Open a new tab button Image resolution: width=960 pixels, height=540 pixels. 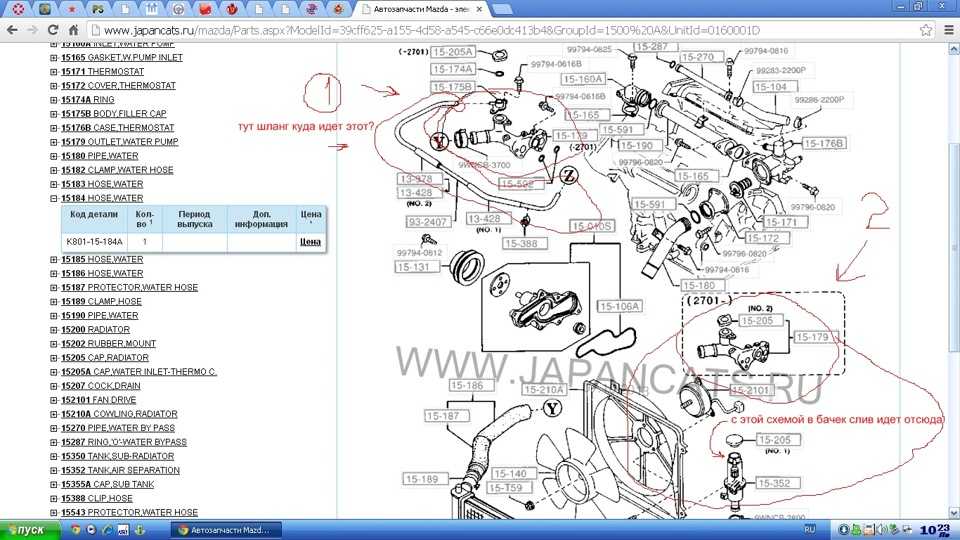502,9
